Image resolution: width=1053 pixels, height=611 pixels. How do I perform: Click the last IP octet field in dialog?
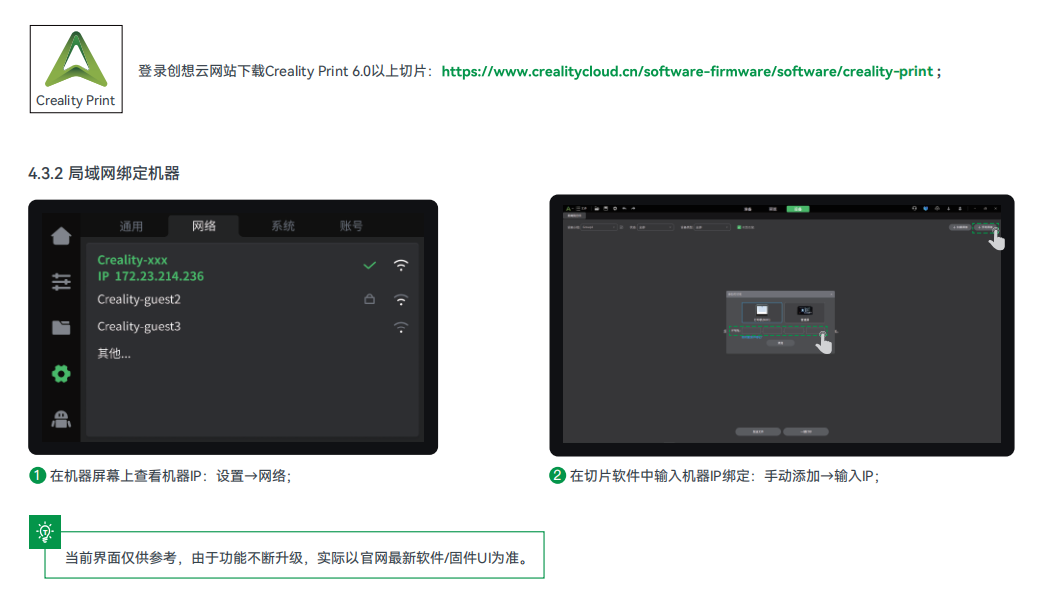pos(815,330)
